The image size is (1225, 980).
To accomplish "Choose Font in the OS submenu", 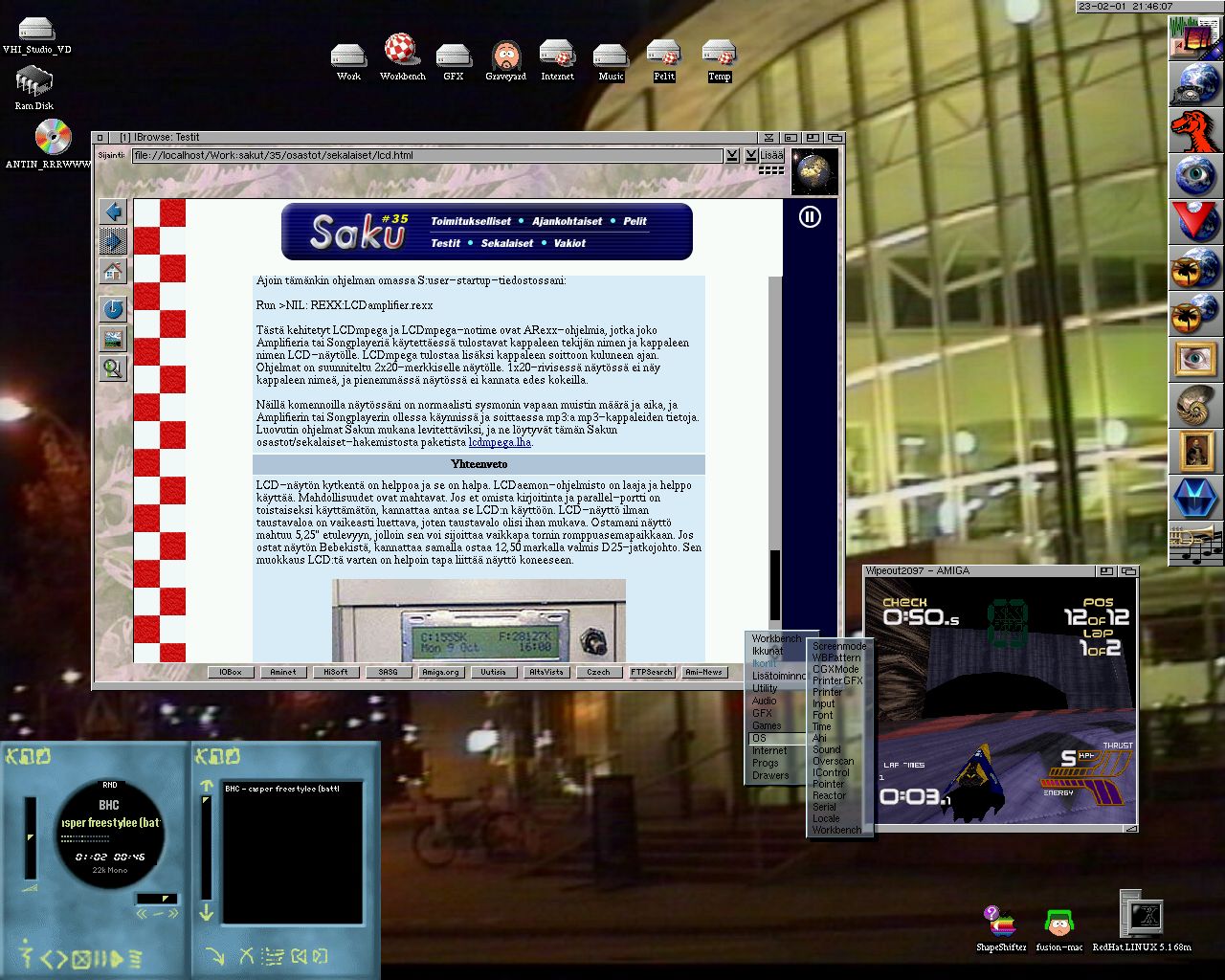I will coord(823,715).
